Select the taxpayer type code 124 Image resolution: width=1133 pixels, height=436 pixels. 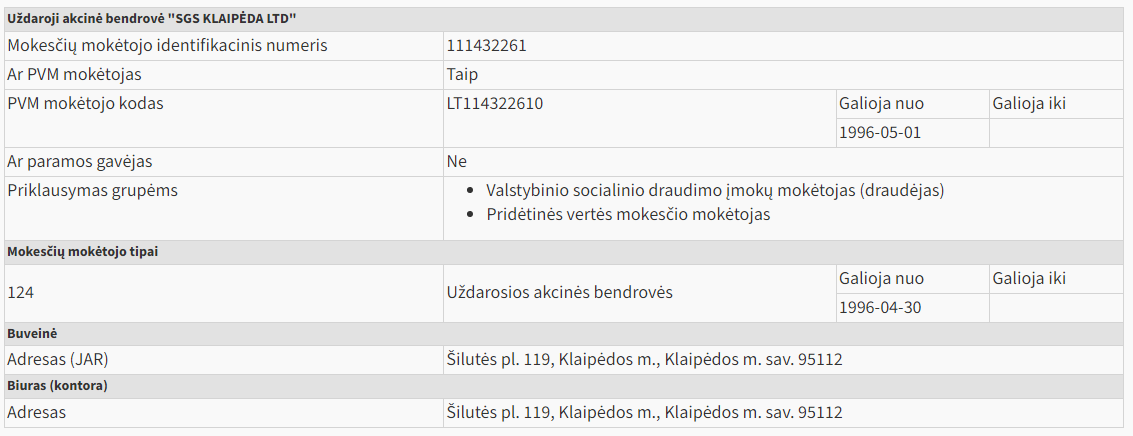tap(20, 293)
